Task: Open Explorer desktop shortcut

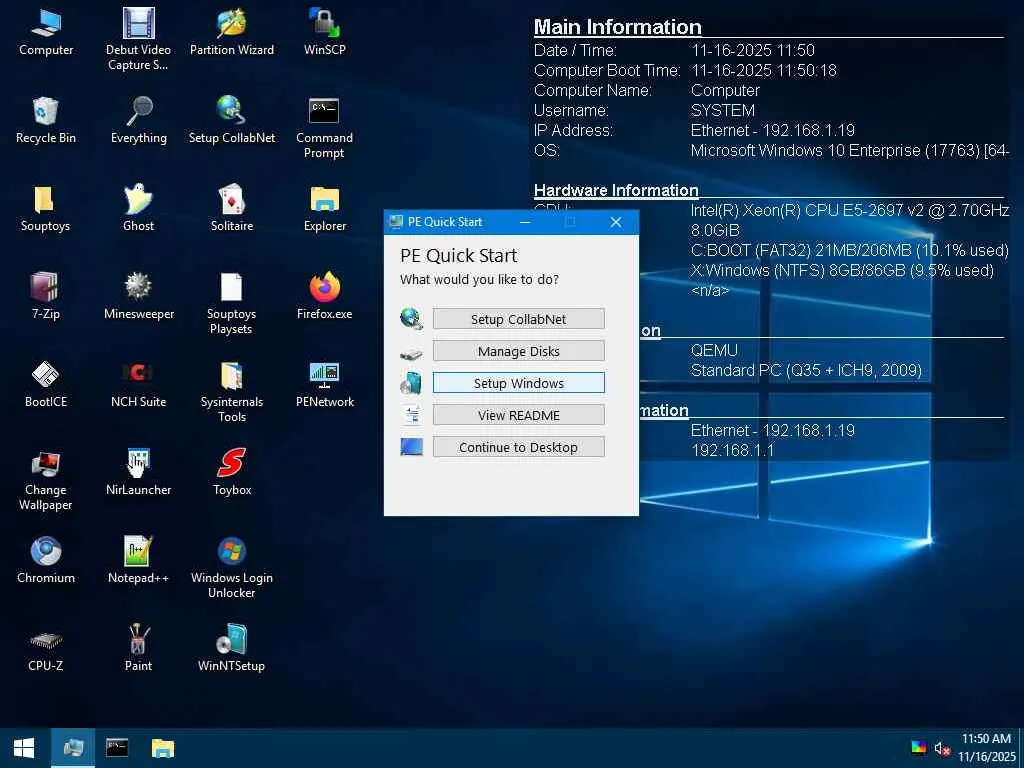Action: pyautogui.click(x=325, y=208)
